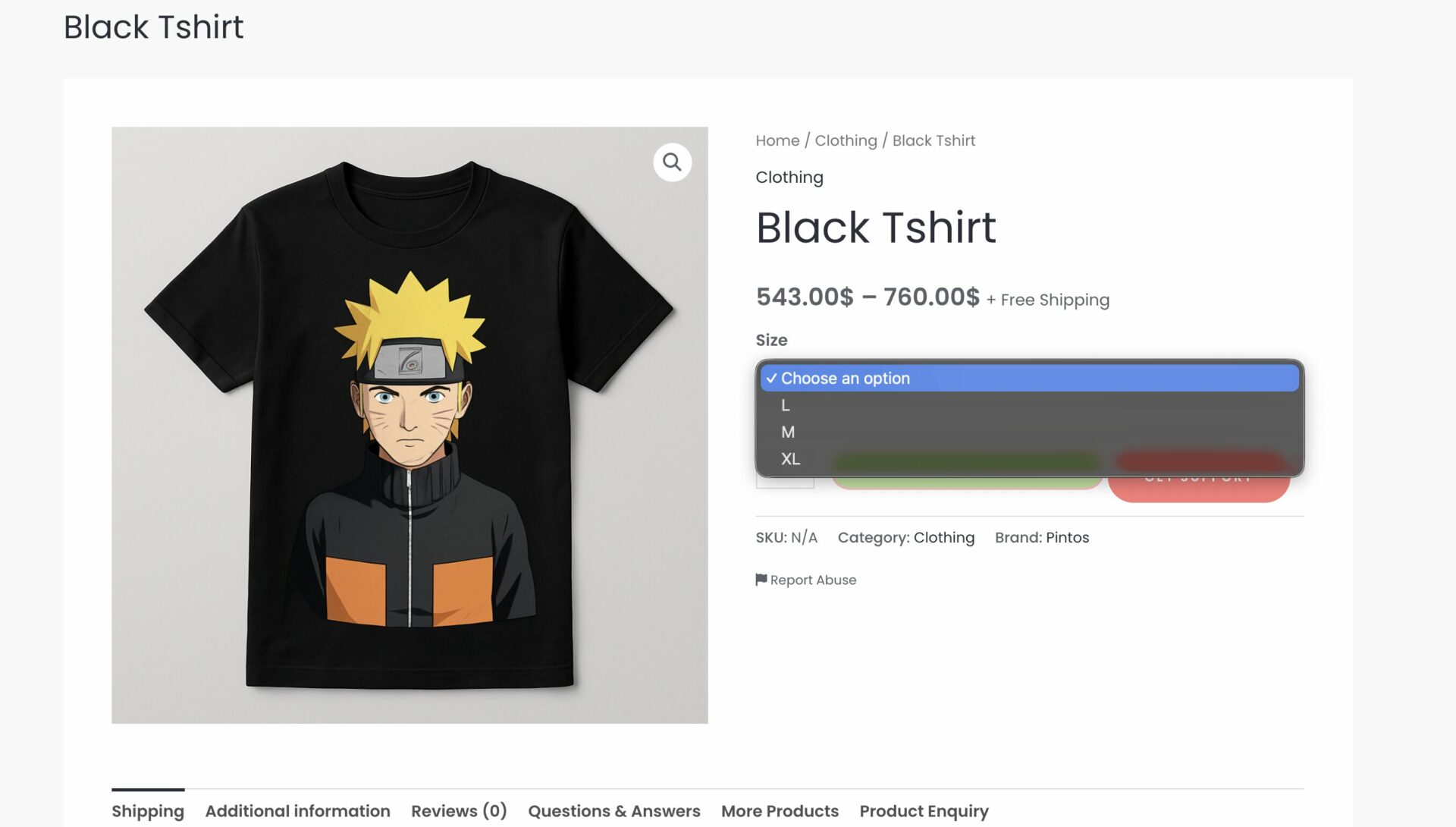Screen dimensions: 1456x827
Task: Open the Reviews (0) tab
Action: [x=459, y=811]
